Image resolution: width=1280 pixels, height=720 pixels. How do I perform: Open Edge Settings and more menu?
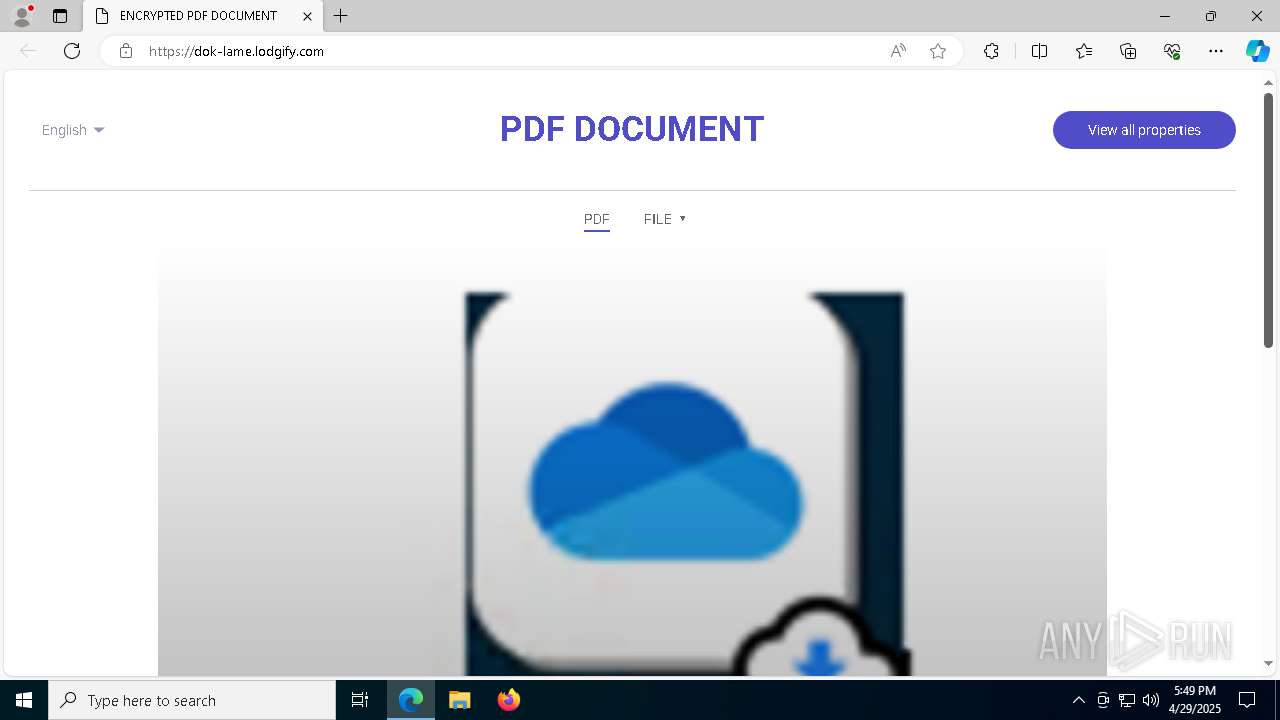click(1216, 51)
